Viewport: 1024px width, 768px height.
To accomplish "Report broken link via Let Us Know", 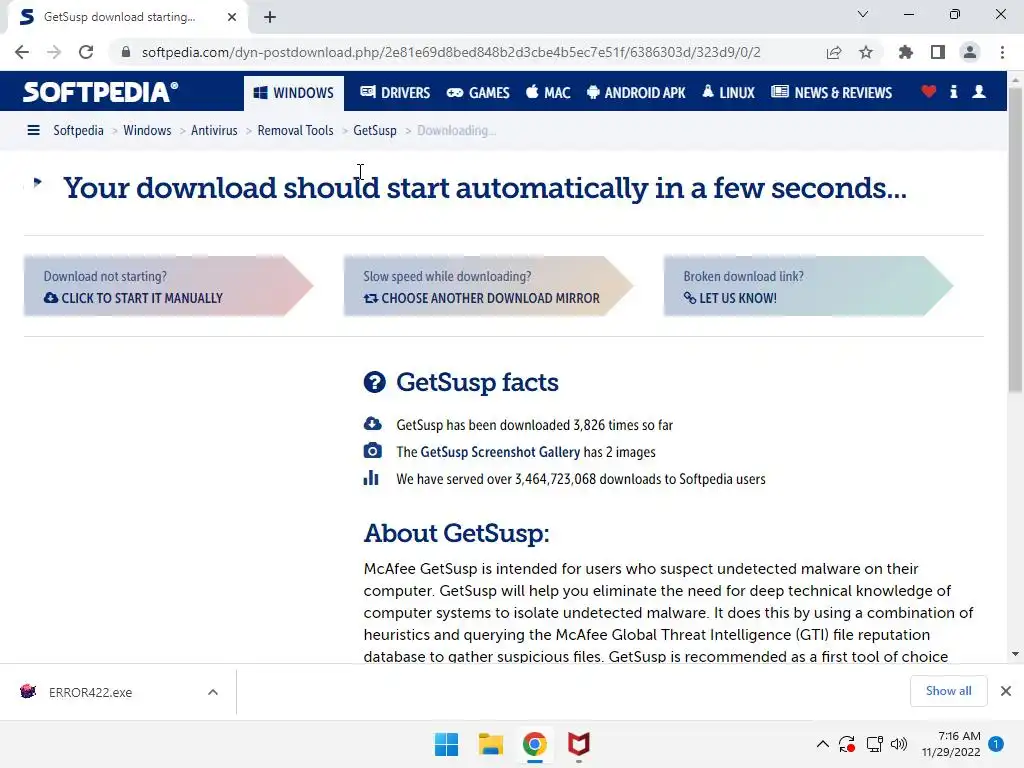I will click(x=808, y=286).
